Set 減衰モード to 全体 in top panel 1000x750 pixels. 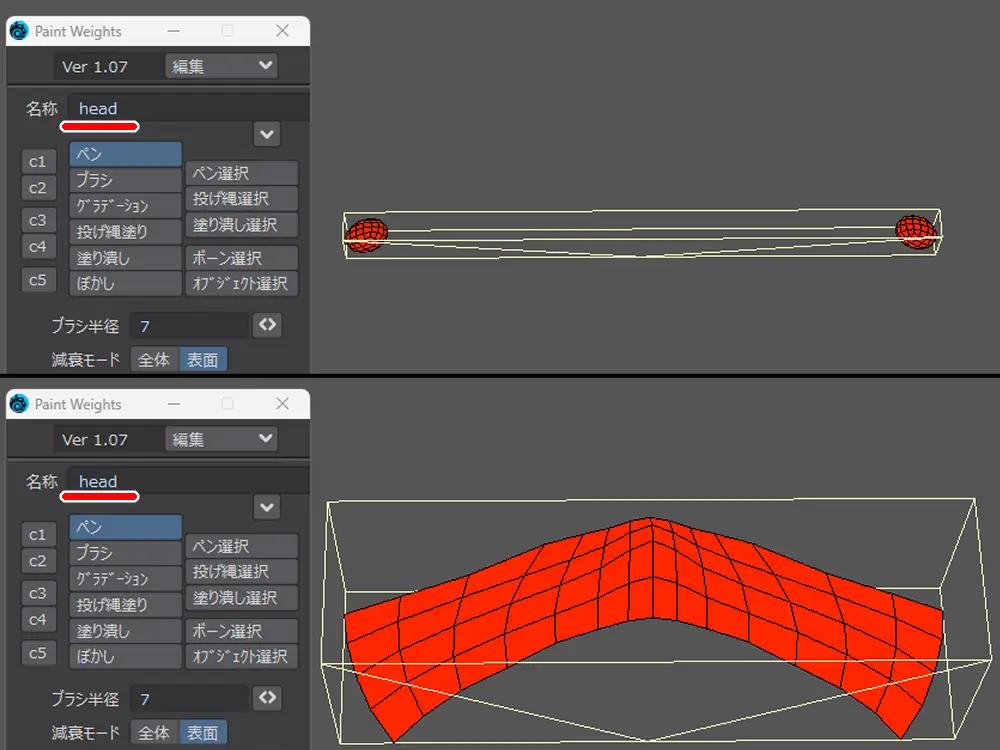[x=154, y=360]
